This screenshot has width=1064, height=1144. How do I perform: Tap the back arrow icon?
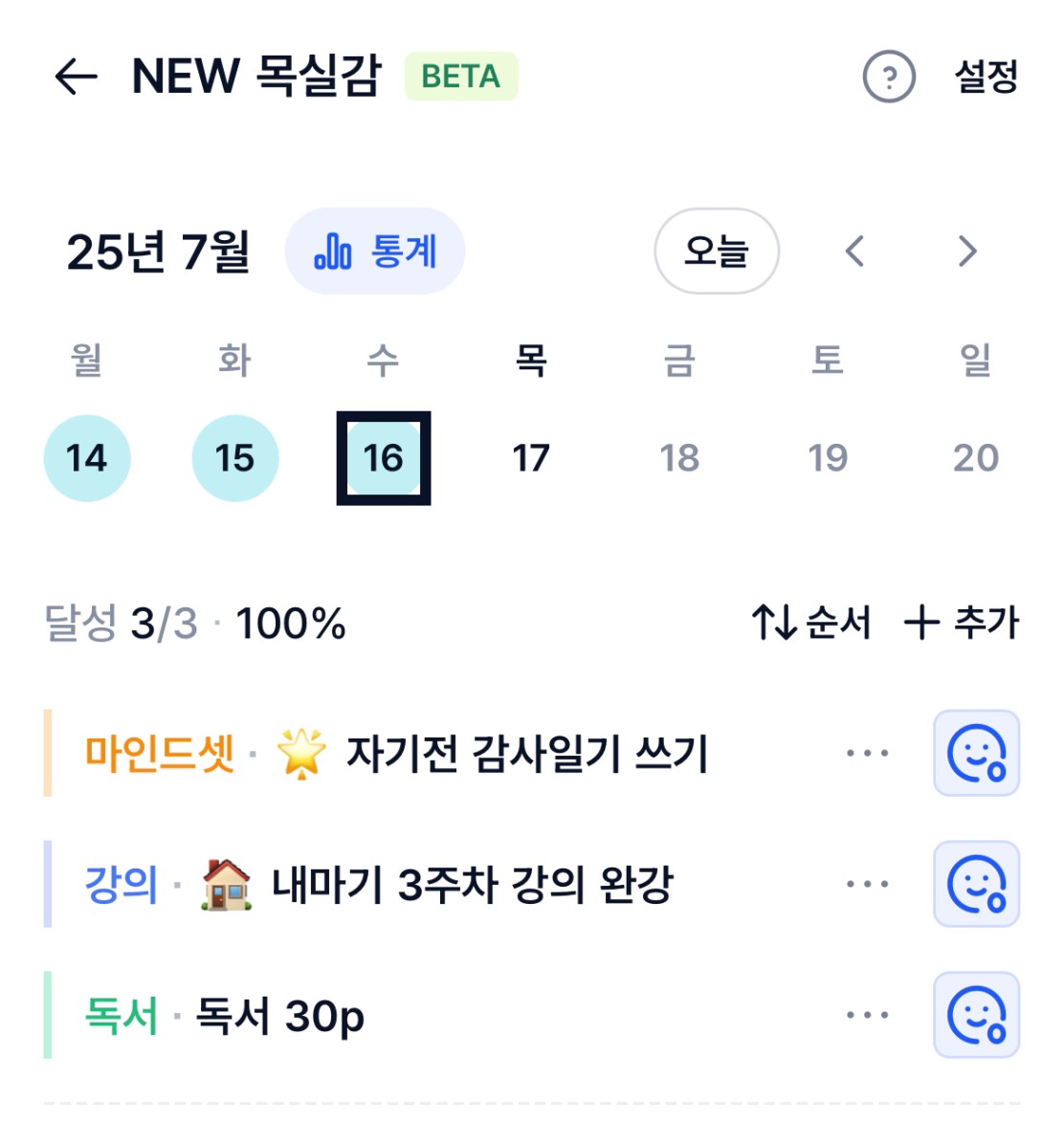click(x=76, y=76)
